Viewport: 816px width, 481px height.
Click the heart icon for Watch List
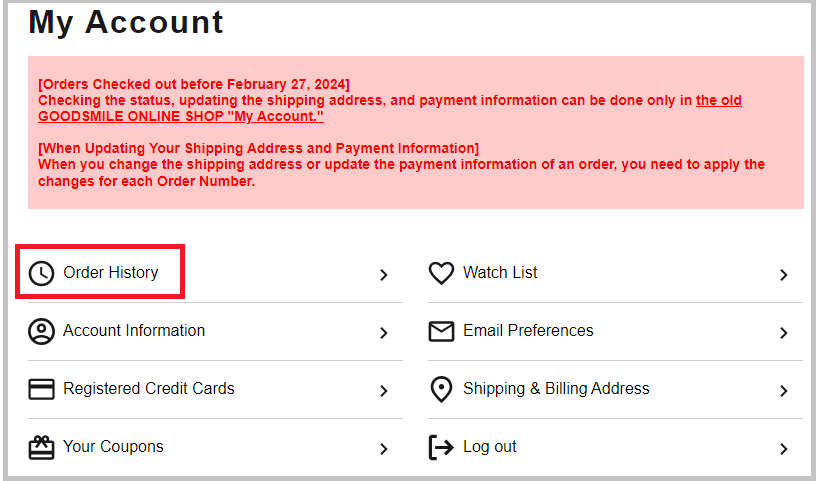coord(441,273)
